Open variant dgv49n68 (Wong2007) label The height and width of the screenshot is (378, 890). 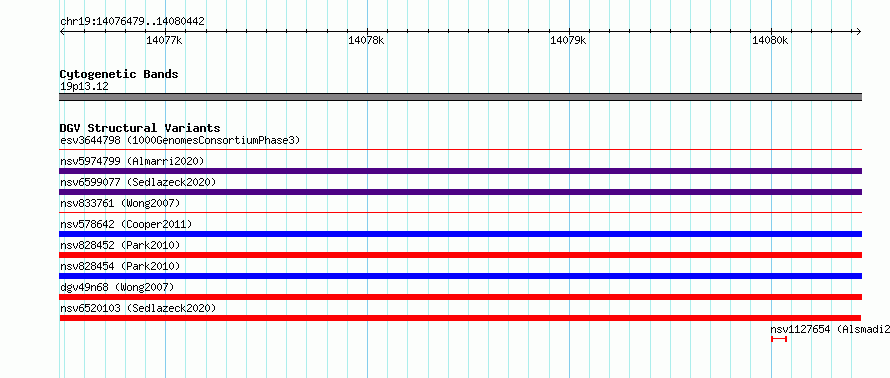[x=117, y=287]
